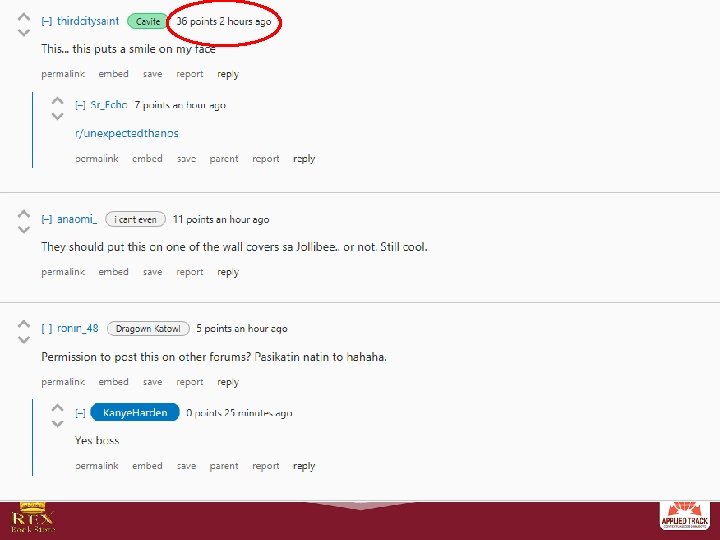Collapse ronin_48's comment thread

(x=46, y=329)
